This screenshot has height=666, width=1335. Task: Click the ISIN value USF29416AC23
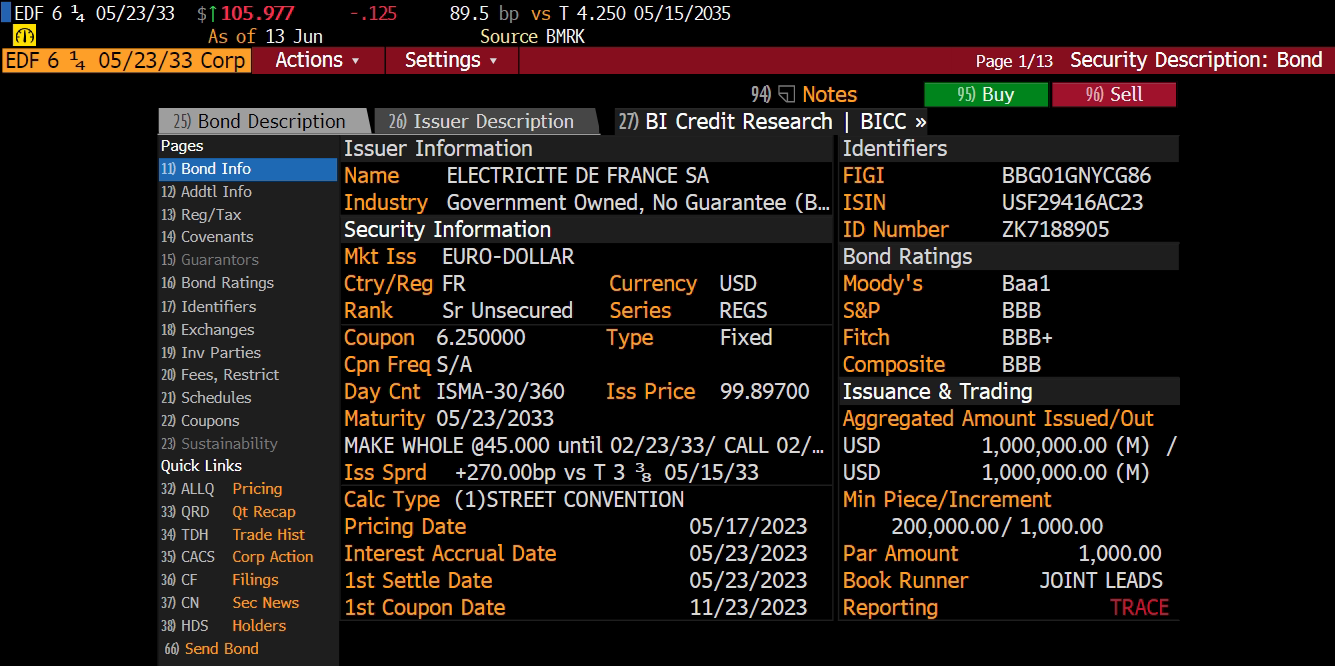(x=1072, y=203)
